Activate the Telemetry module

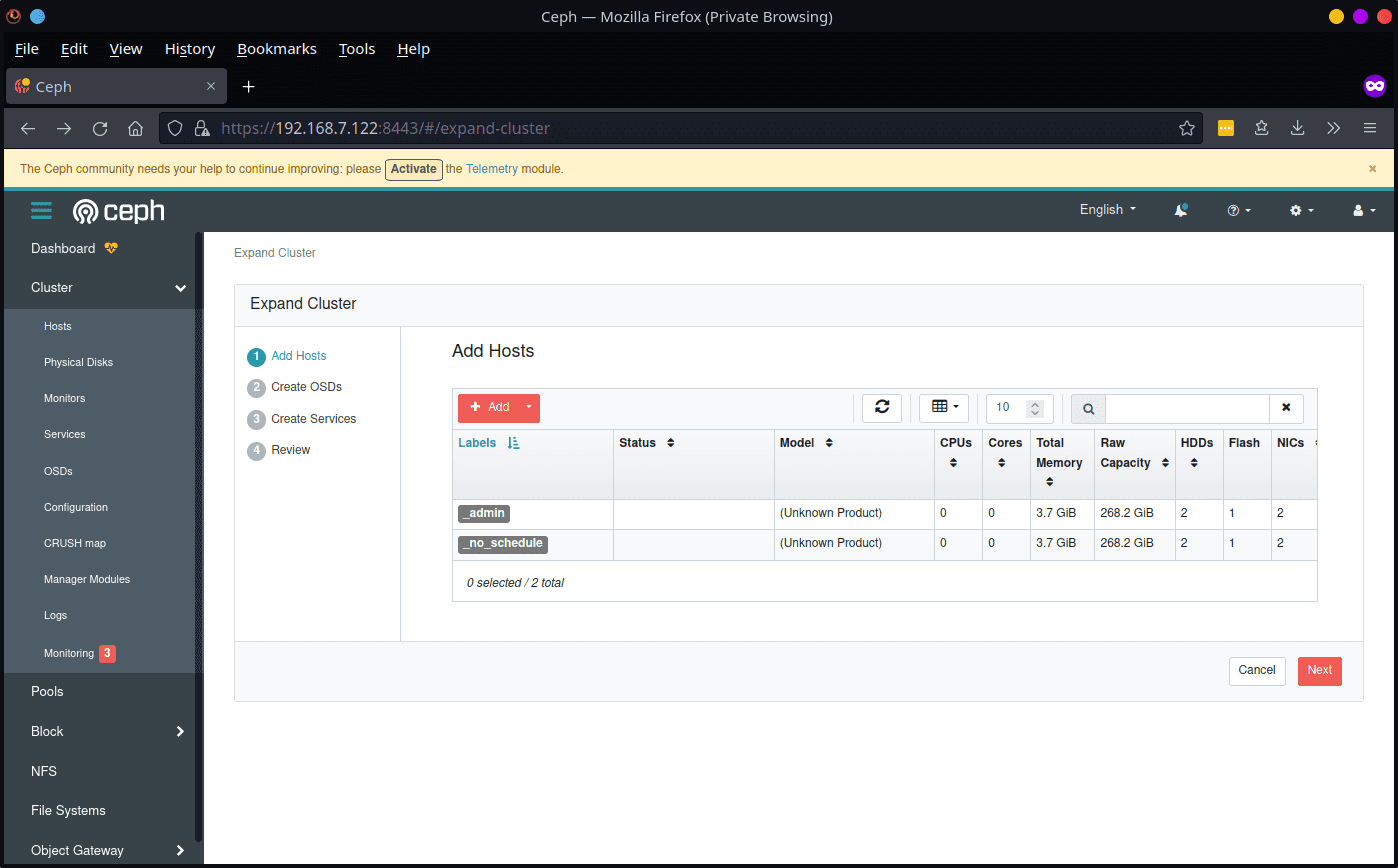pos(413,169)
